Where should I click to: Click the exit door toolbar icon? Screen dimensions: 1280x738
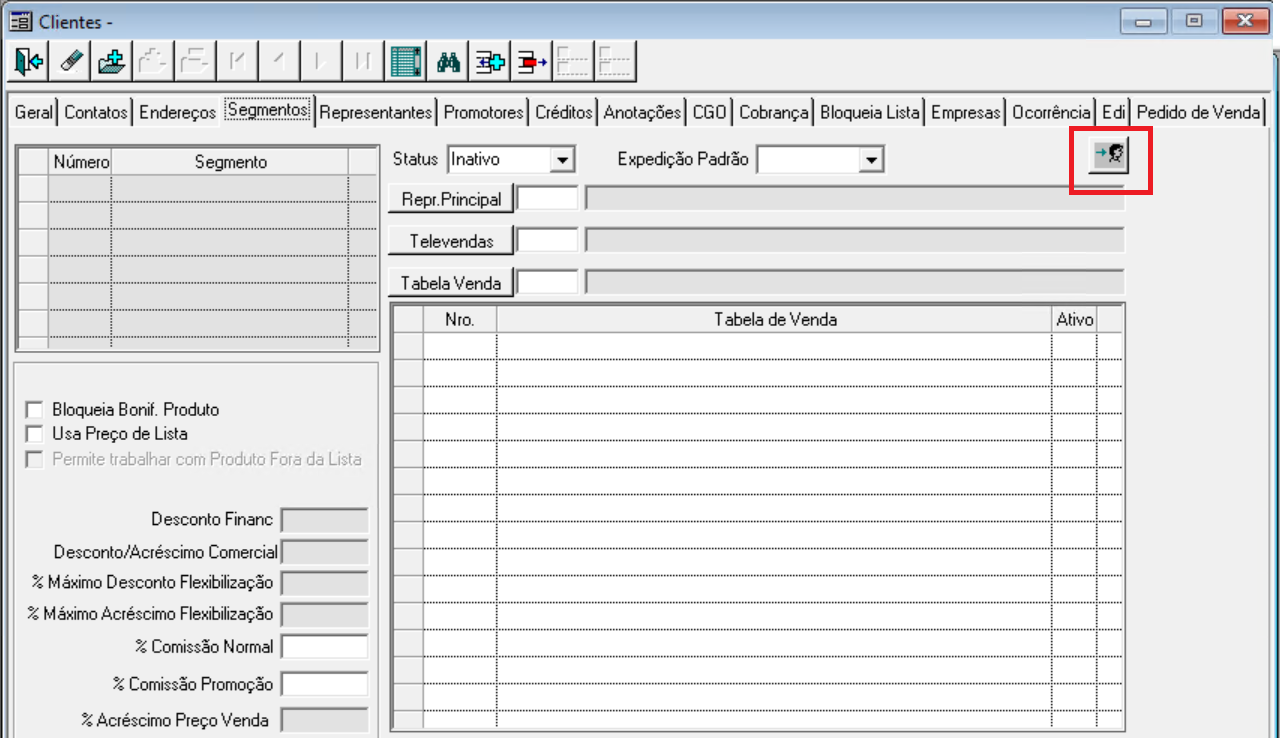coord(28,62)
